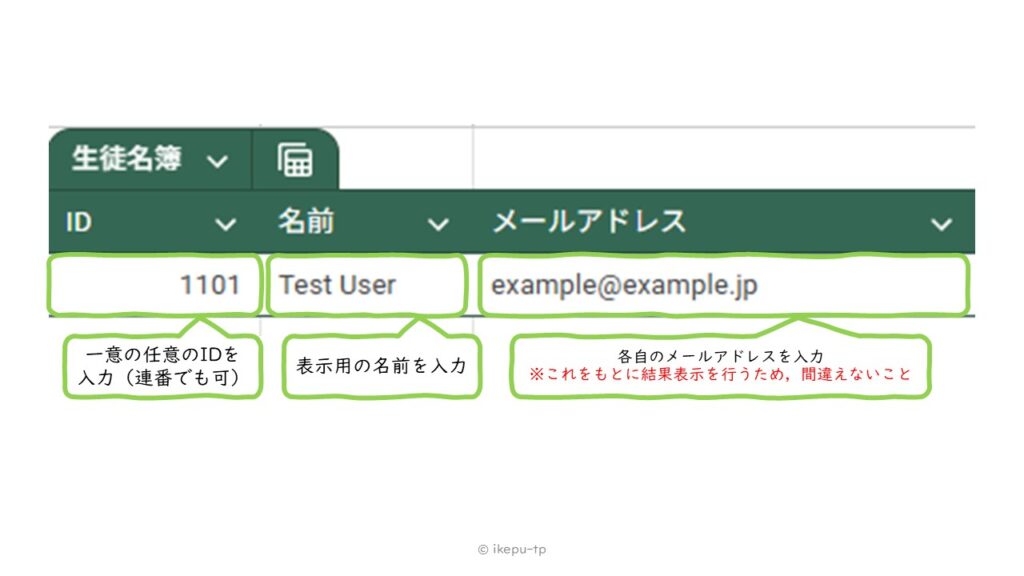Open the メールアドレス column dropdown arrow

(941, 224)
